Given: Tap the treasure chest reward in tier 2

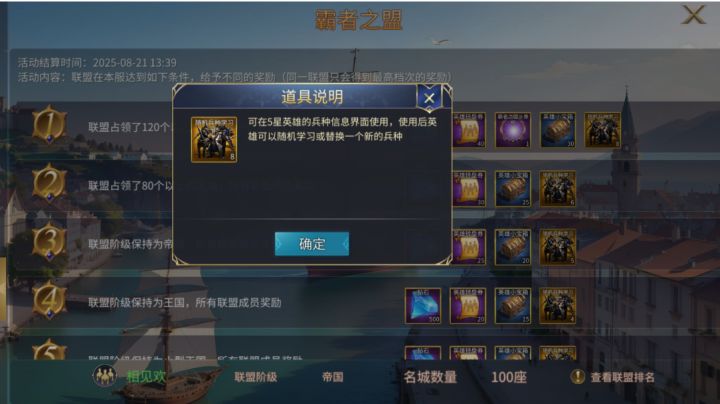Looking at the screenshot, I should (x=513, y=189).
